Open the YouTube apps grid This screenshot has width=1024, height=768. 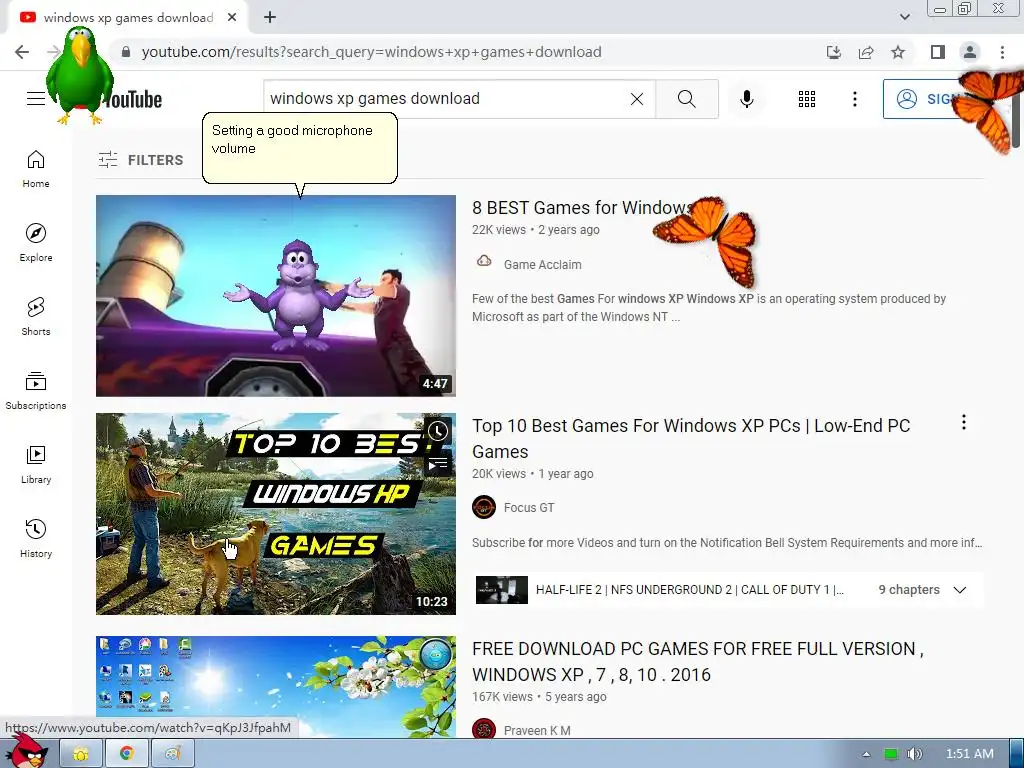click(x=807, y=99)
